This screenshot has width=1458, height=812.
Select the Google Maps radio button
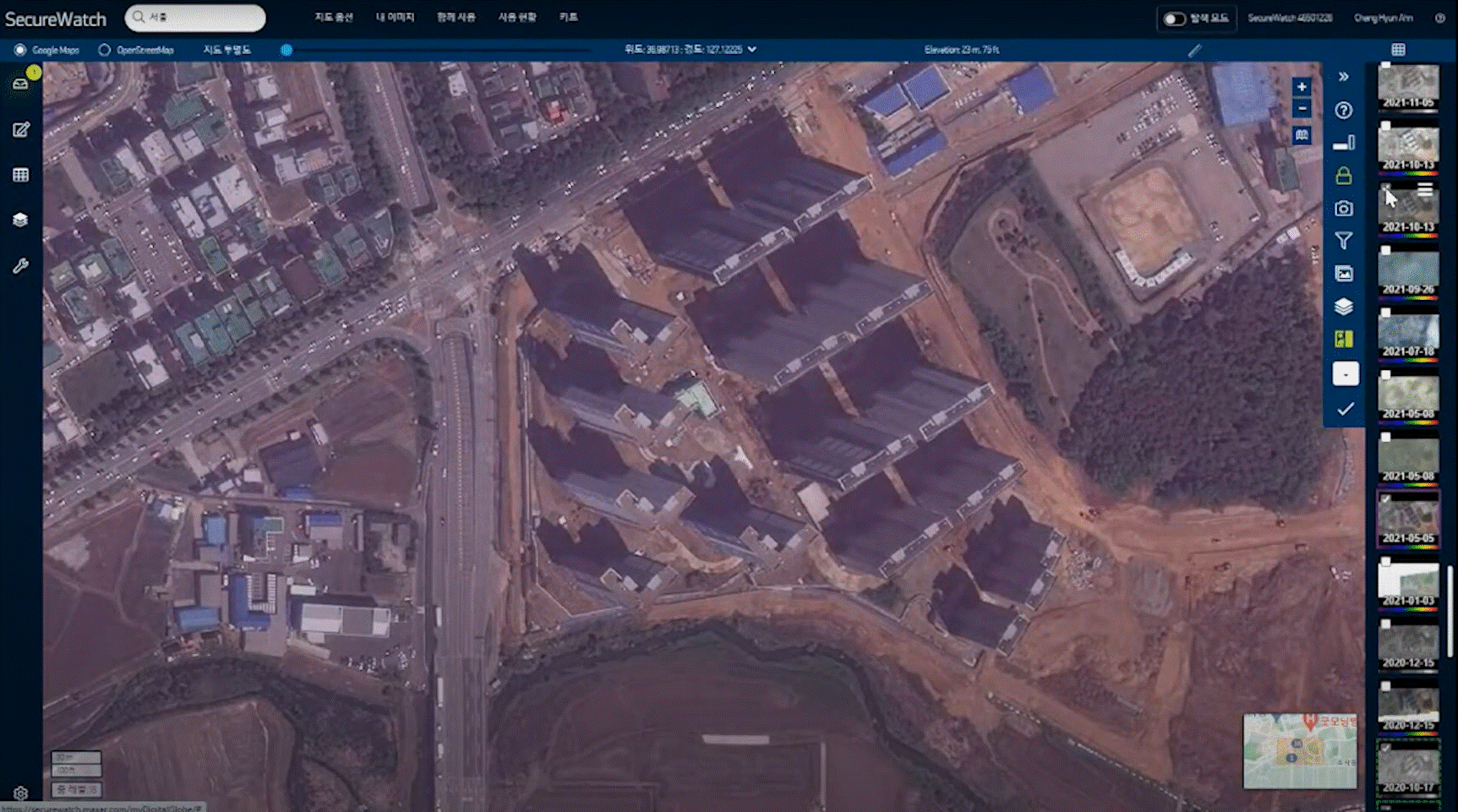[20, 50]
